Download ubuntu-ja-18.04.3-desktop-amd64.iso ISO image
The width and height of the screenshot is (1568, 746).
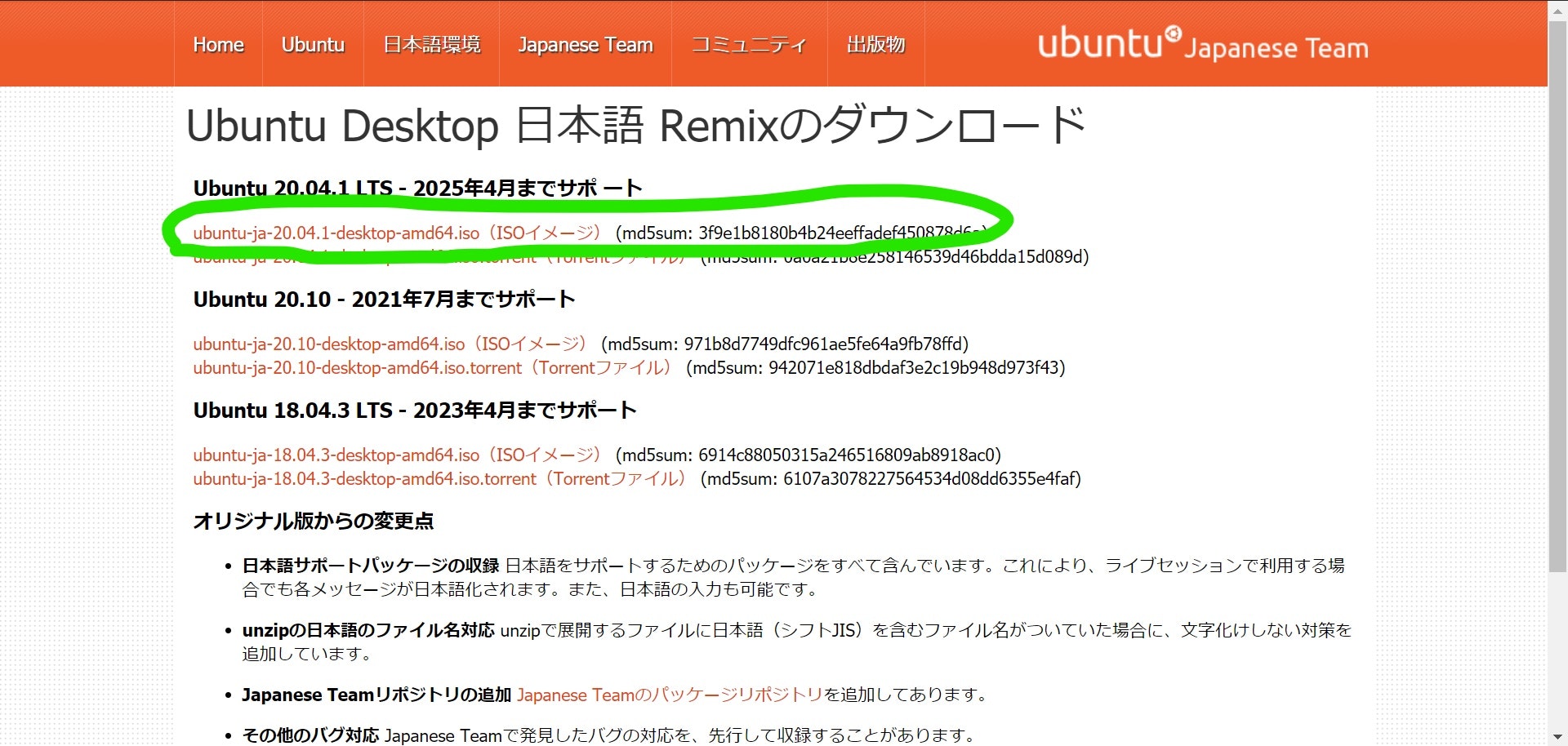tap(397, 455)
